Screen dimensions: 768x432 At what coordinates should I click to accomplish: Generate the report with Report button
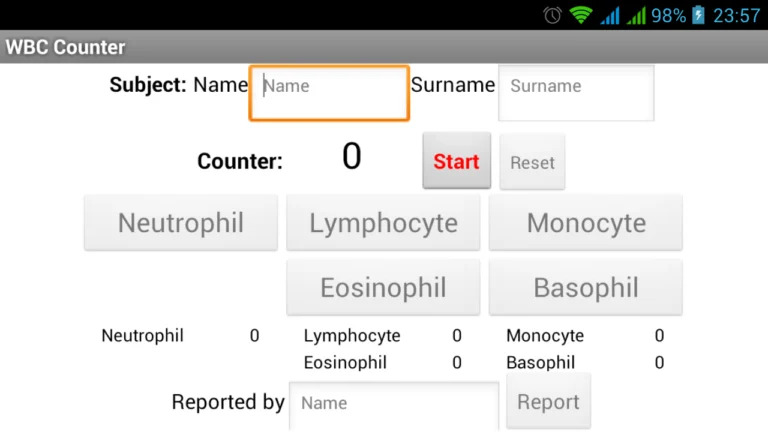click(549, 401)
